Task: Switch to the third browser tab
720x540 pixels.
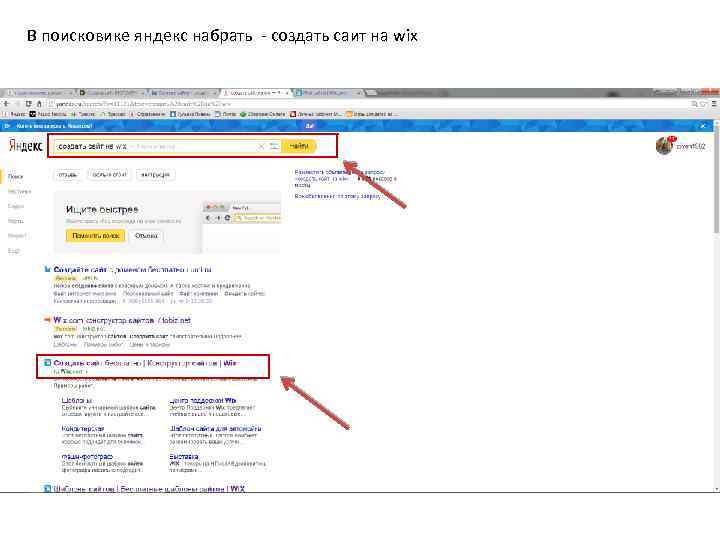Action: [x=183, y=93]
